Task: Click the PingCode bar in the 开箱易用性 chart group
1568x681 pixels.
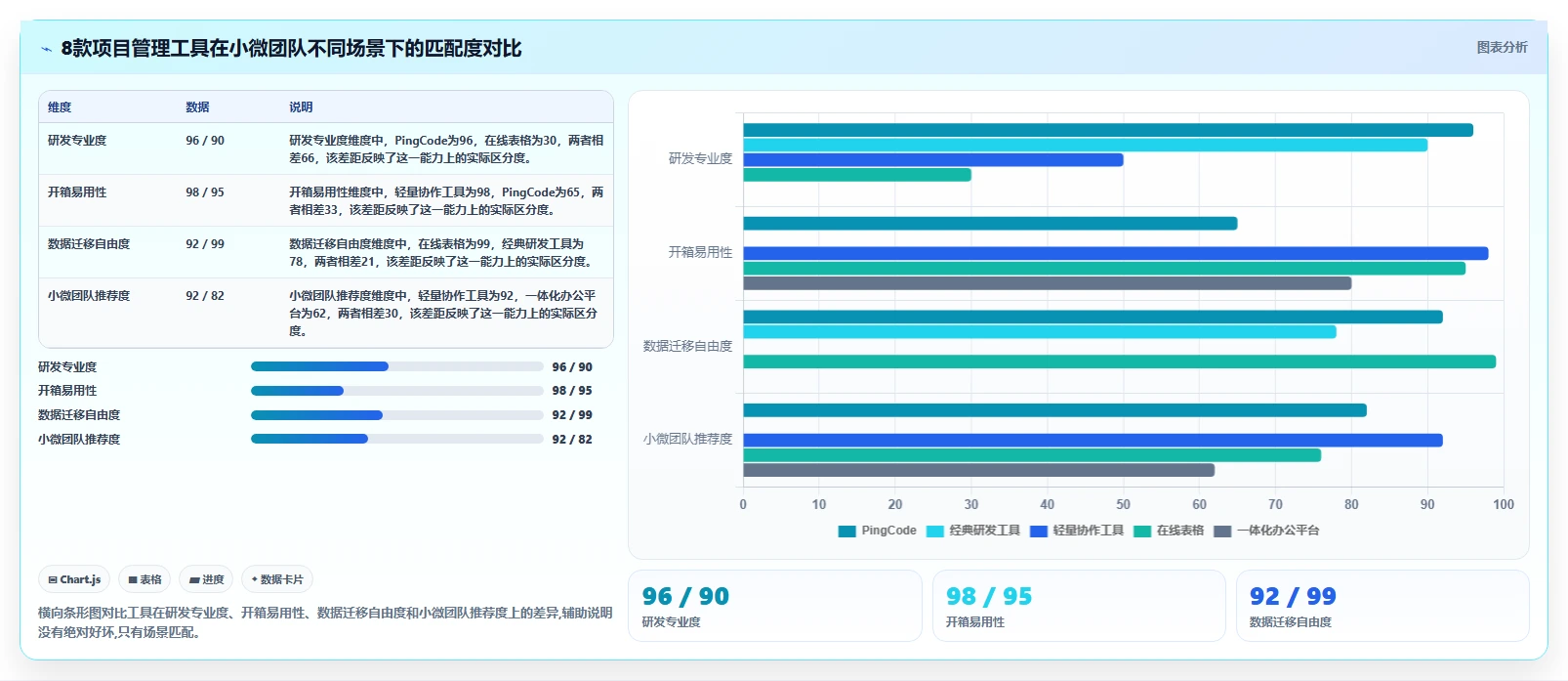Action: [x=990, y=224]
